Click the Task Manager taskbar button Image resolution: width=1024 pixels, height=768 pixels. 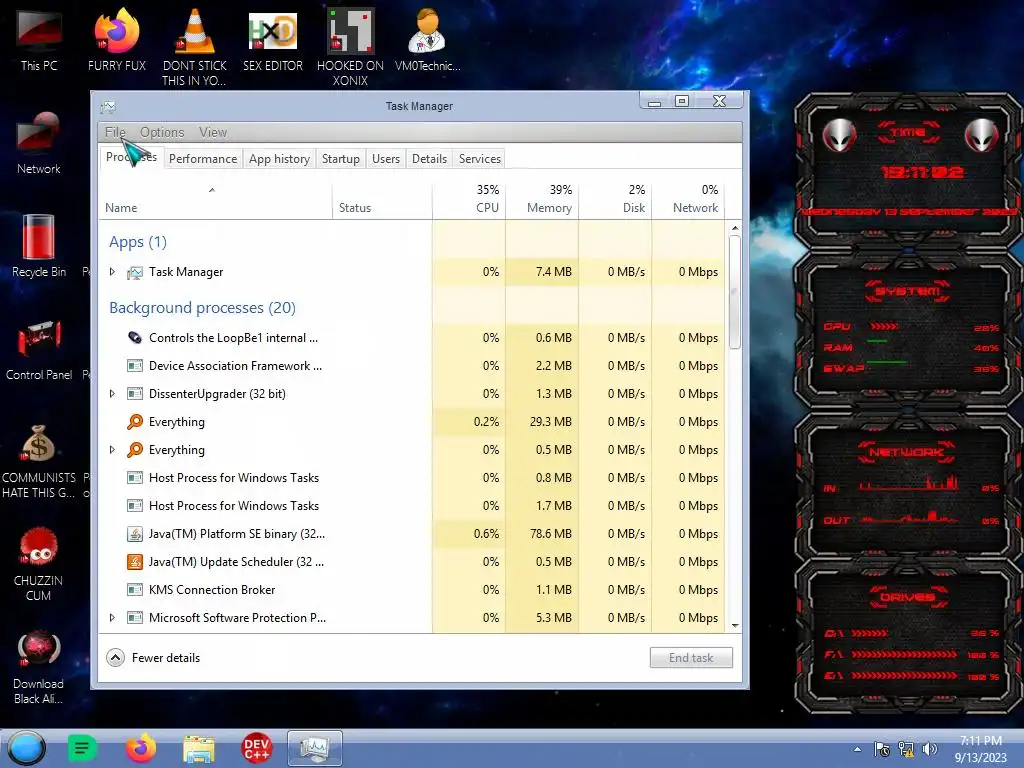315,748
